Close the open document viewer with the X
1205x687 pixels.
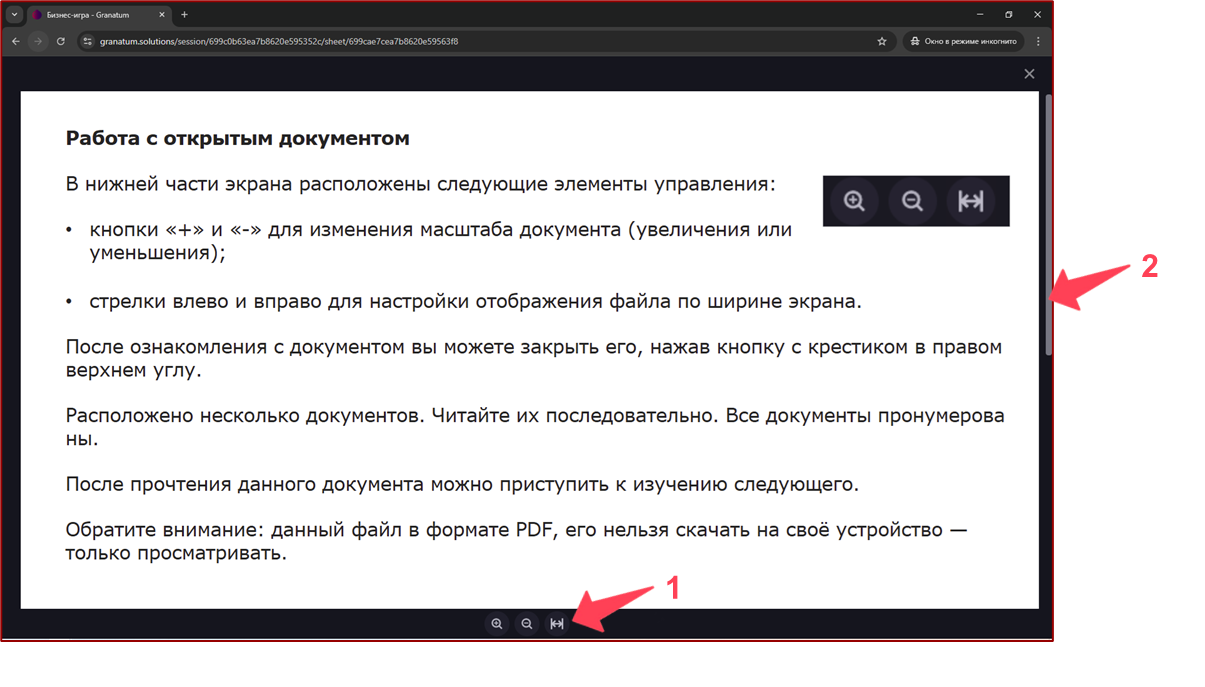[x=1029, y=73]
